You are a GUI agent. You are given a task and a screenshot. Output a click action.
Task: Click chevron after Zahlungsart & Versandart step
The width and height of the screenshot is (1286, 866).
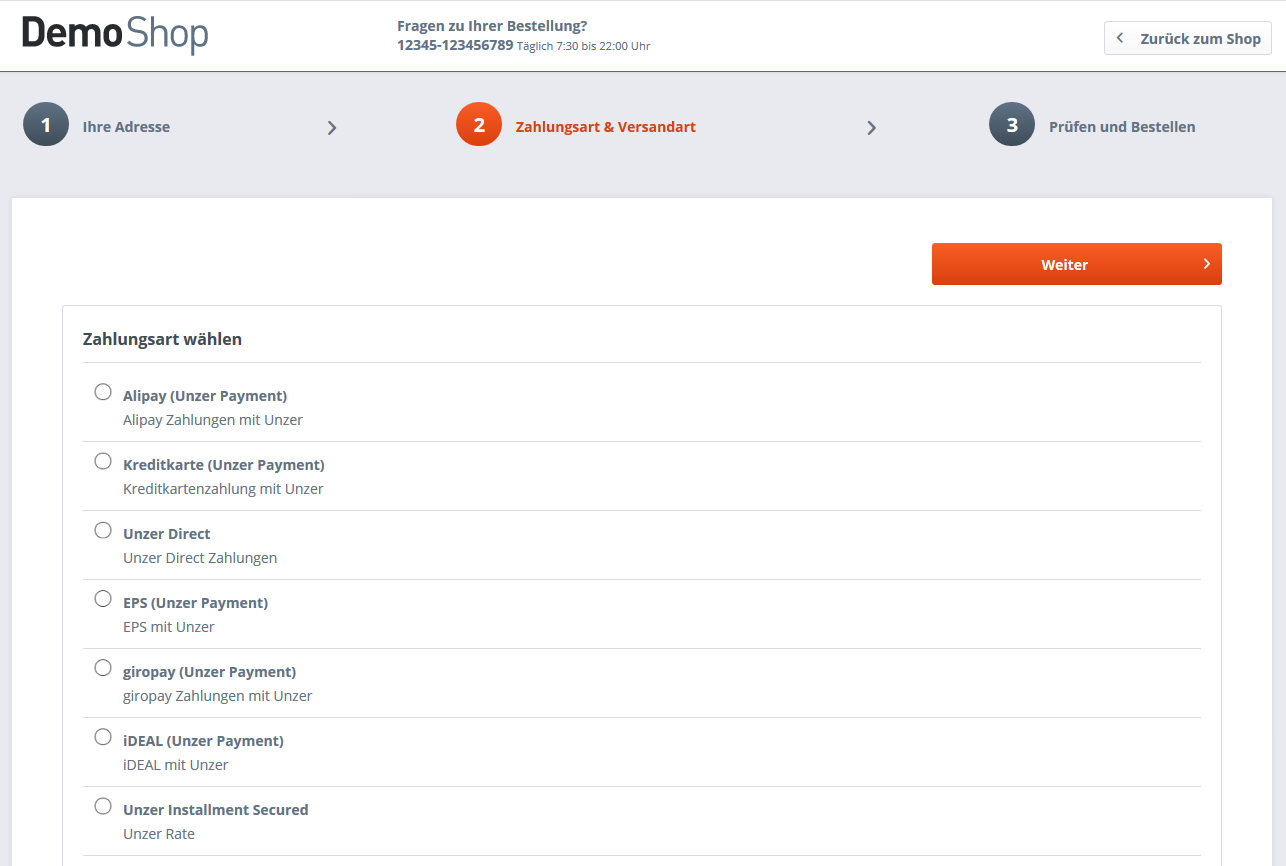tap(871, 128)
